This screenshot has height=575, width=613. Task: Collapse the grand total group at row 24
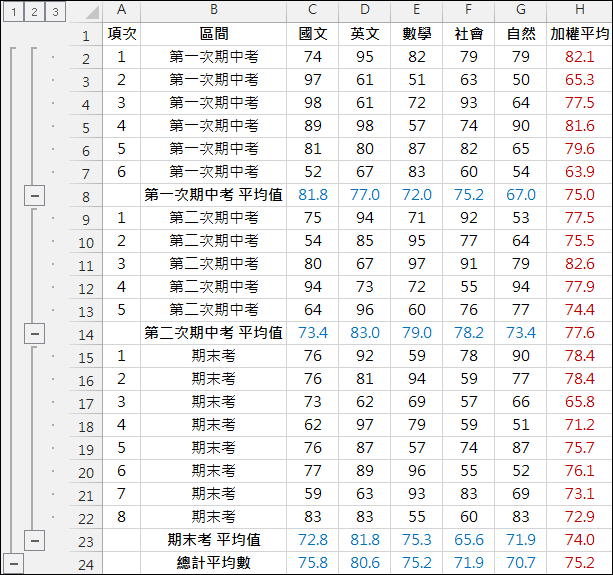point(14,564)
